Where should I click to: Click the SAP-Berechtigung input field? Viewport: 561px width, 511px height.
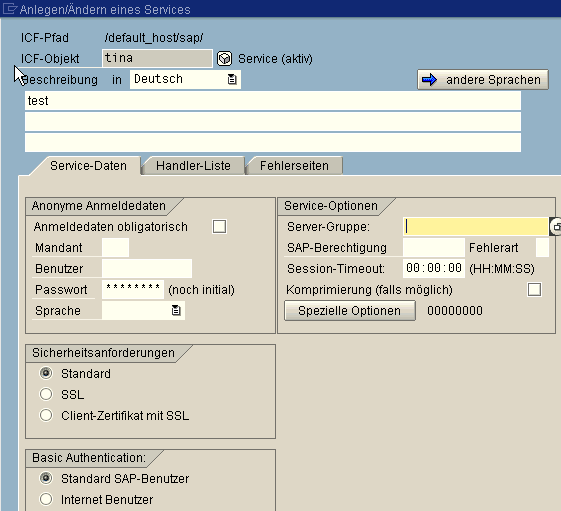coord(434,248)
